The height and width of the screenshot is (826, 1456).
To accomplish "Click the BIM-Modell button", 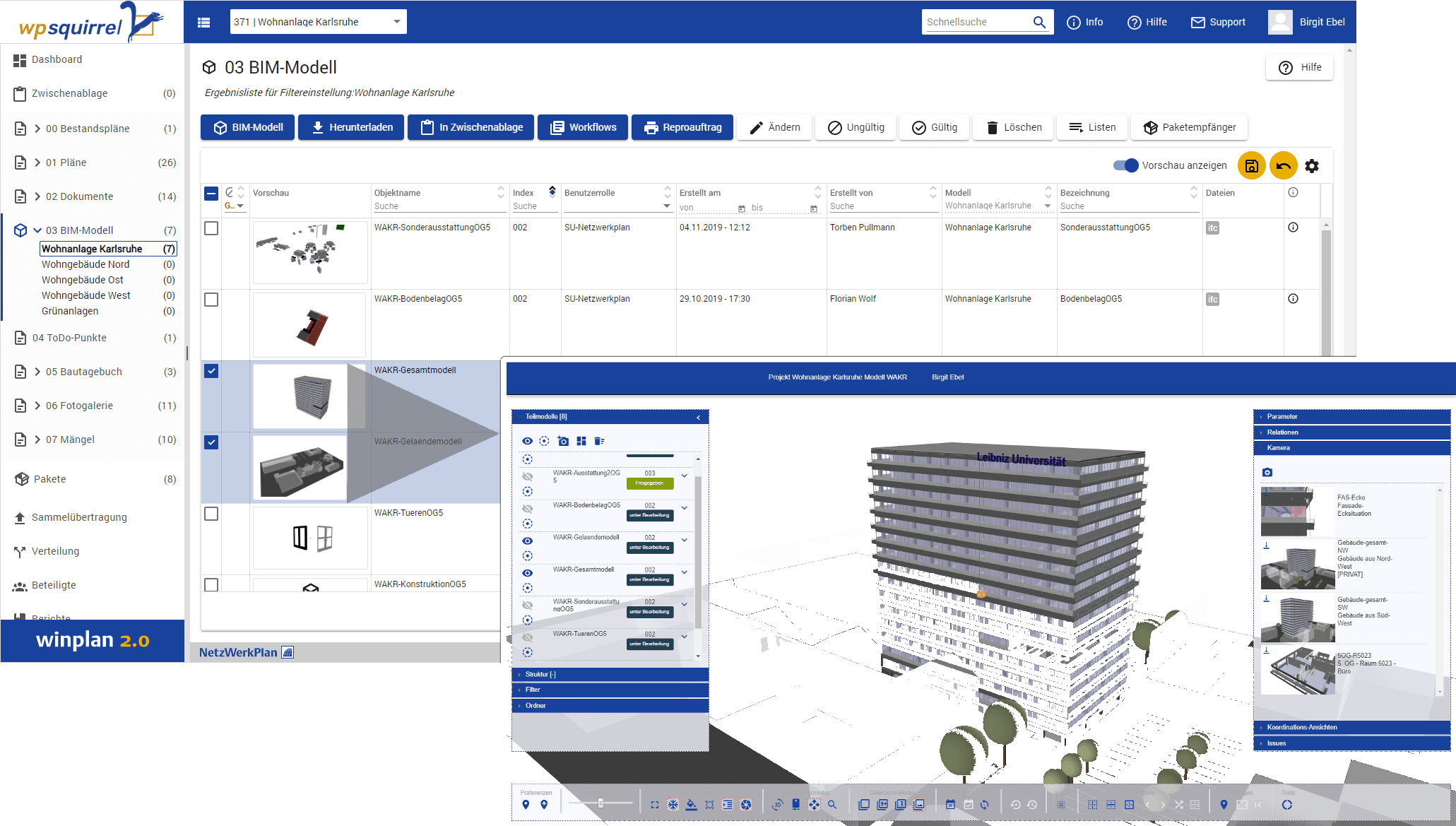I will coord(247,127).
